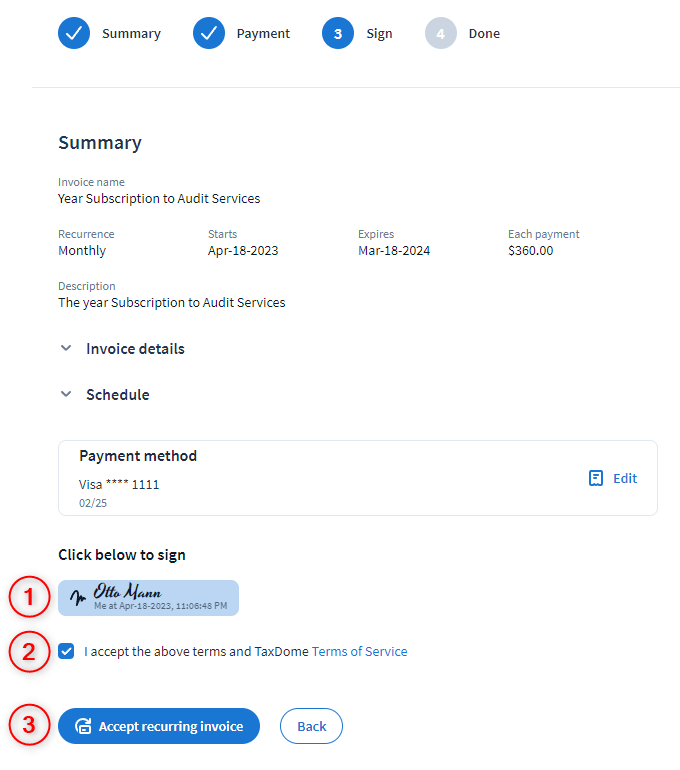Click the Payment step checkmark icon
680x770 pixels.
209,33
